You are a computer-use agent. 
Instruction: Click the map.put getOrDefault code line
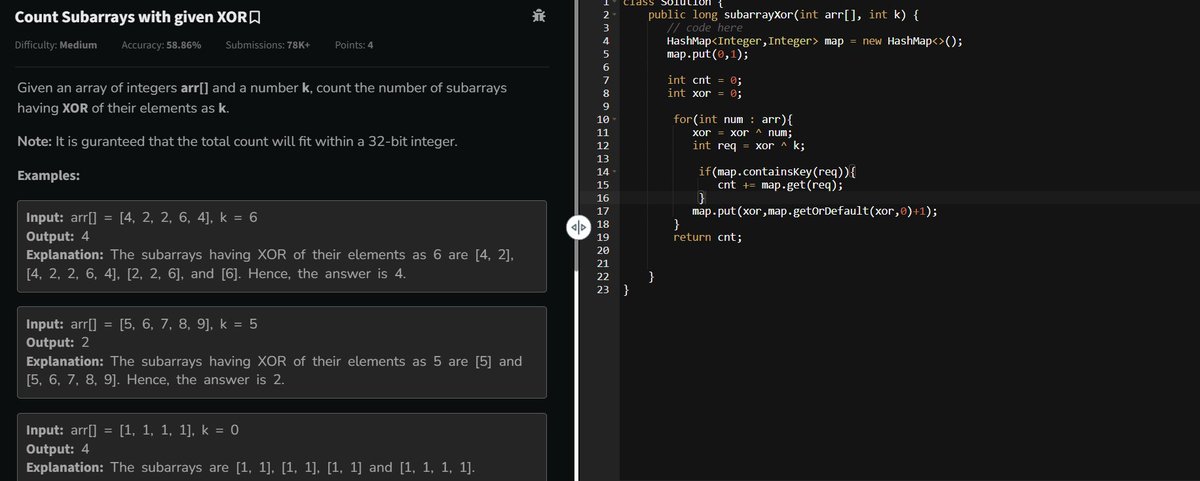coord(815,211)
